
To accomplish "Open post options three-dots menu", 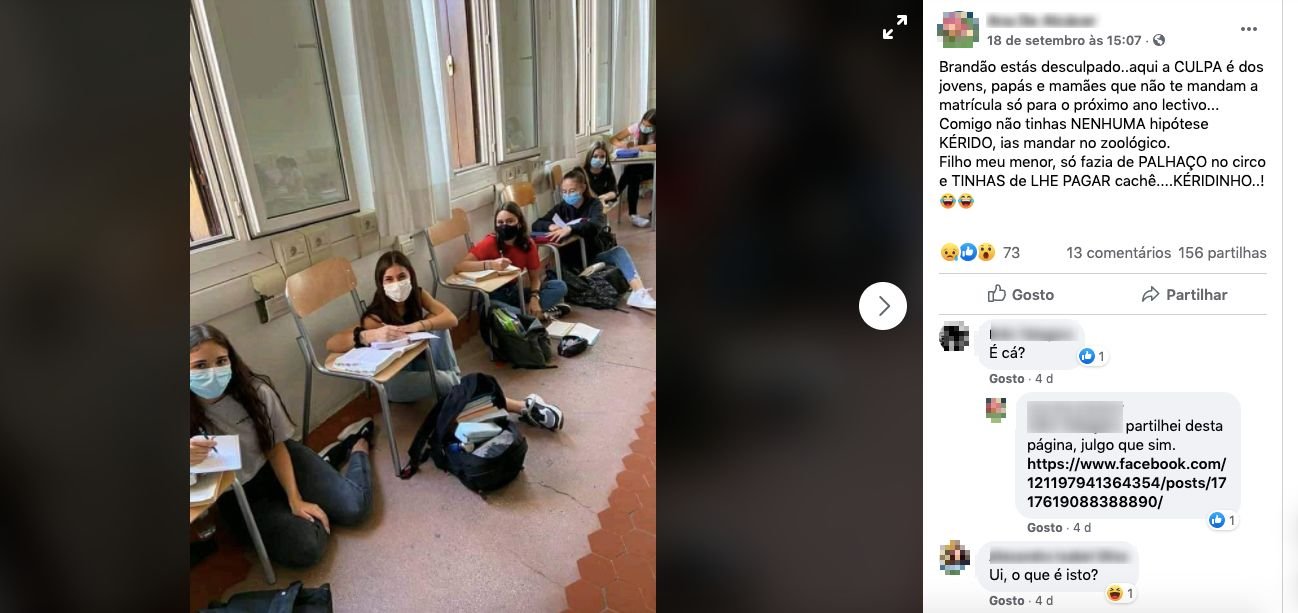I will pos(1249,30).
